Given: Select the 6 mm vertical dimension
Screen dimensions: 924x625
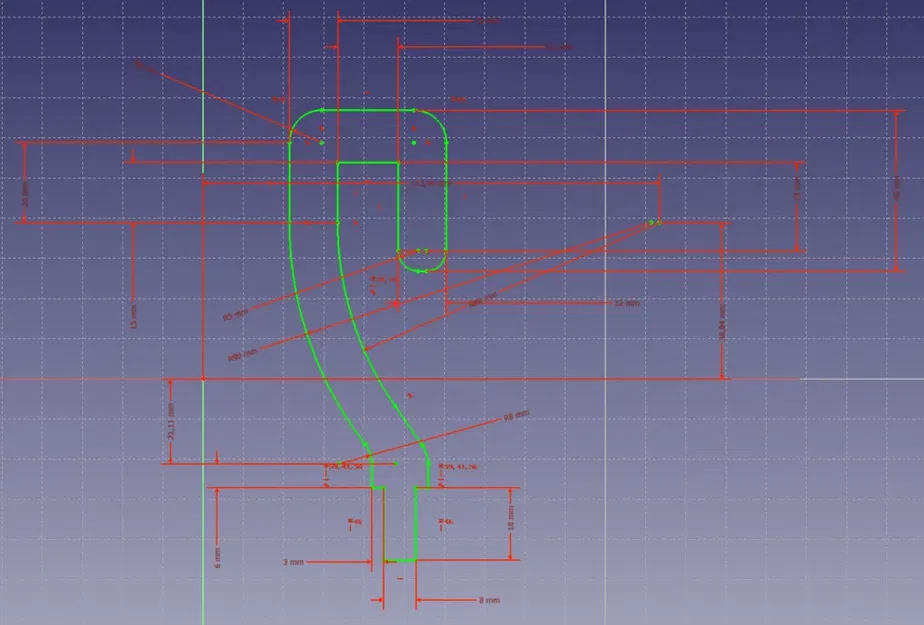Looking at the screenshot, I should [x=217, y=557].
